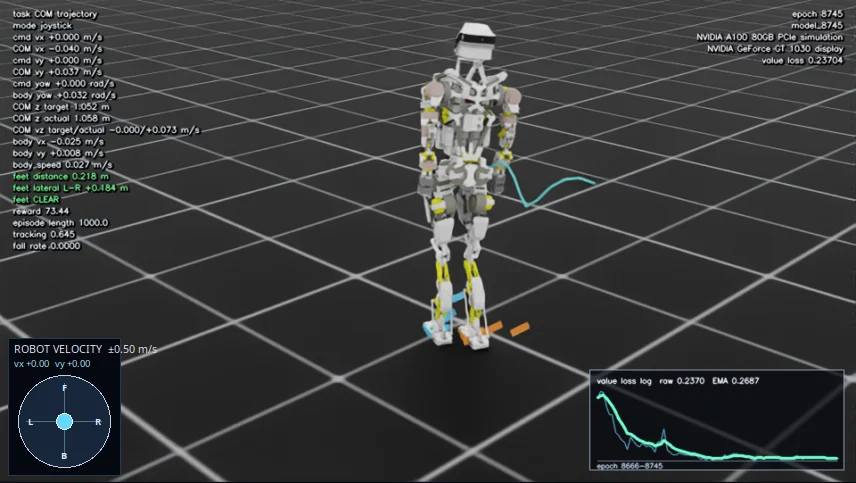Click the 'episode length 1000.0' readout
856x483 pixels.
pos(61,223)
